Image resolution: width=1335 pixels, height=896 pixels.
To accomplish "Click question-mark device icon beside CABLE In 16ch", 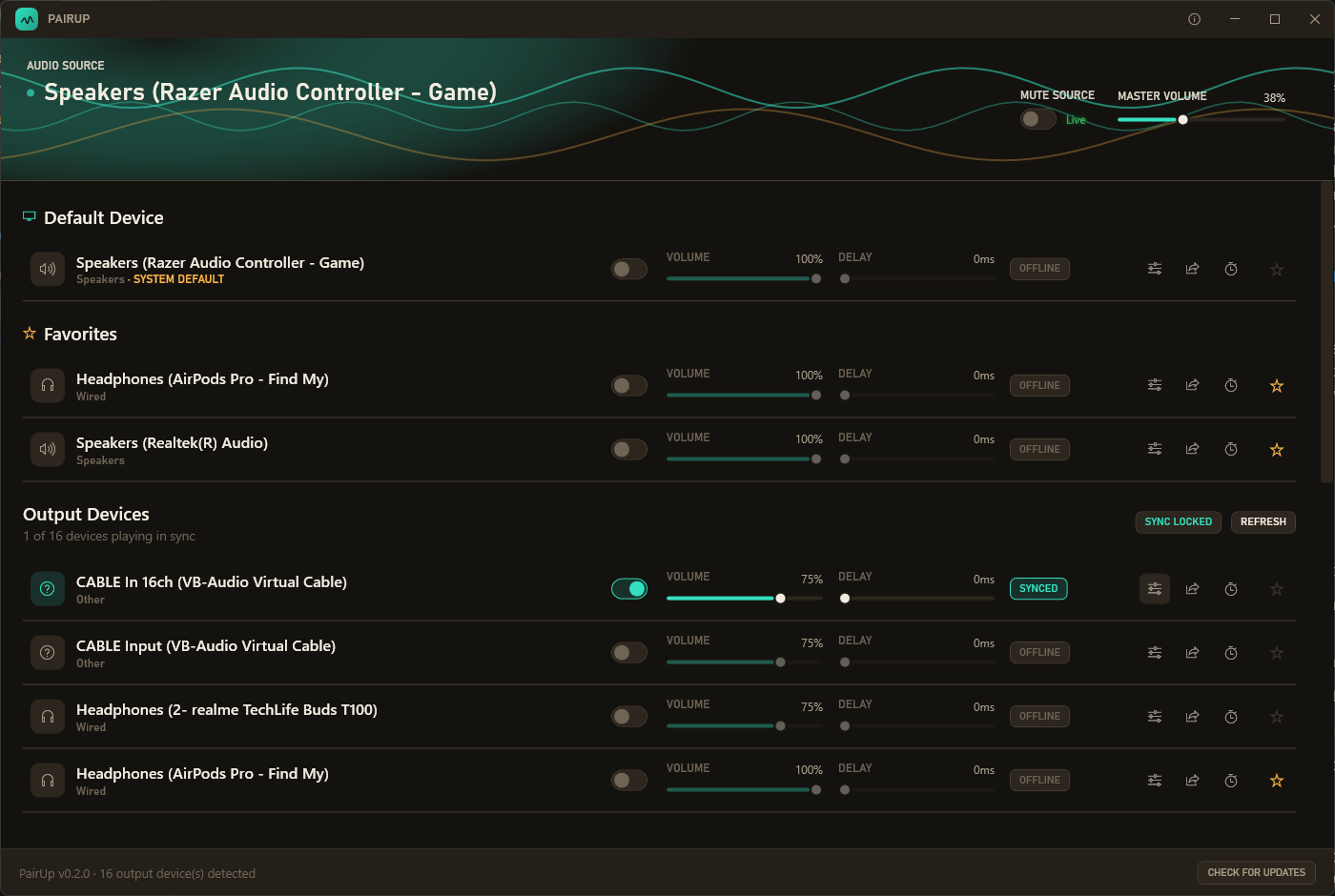I will click(x=48, y=589).
